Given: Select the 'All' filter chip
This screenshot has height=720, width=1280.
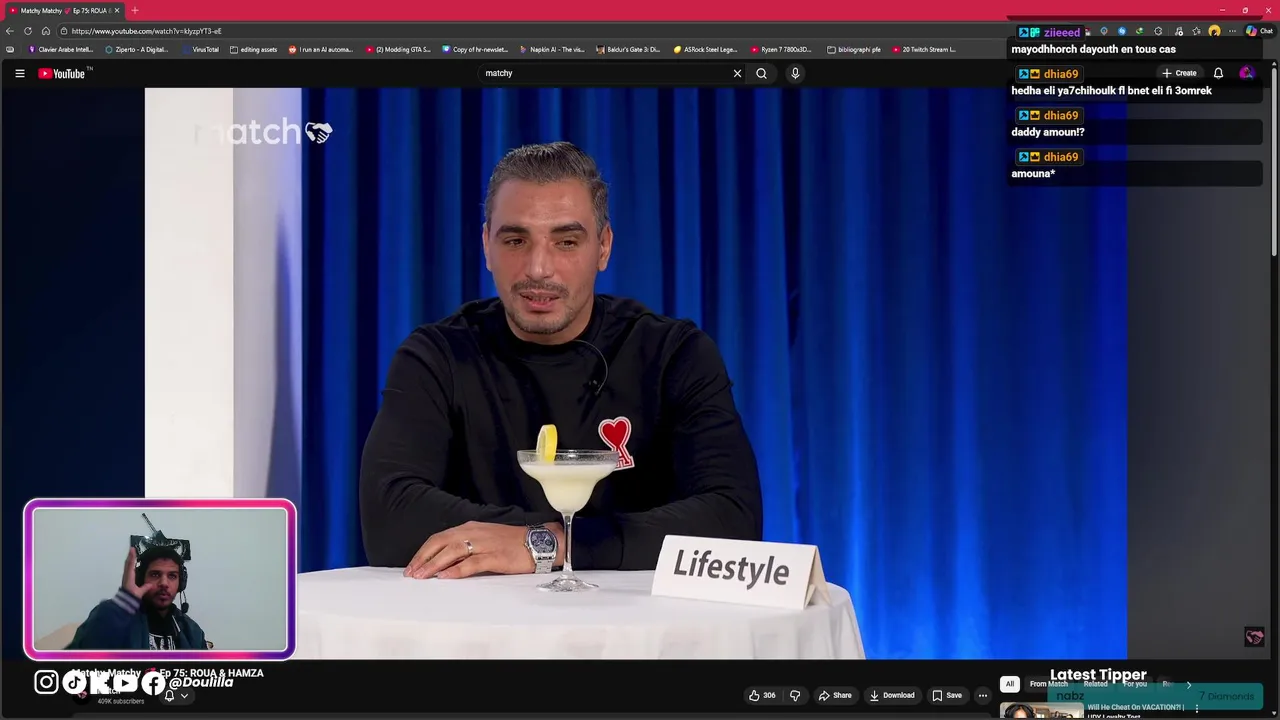Looking at the screenshot, I should [x=1010, y=684].
